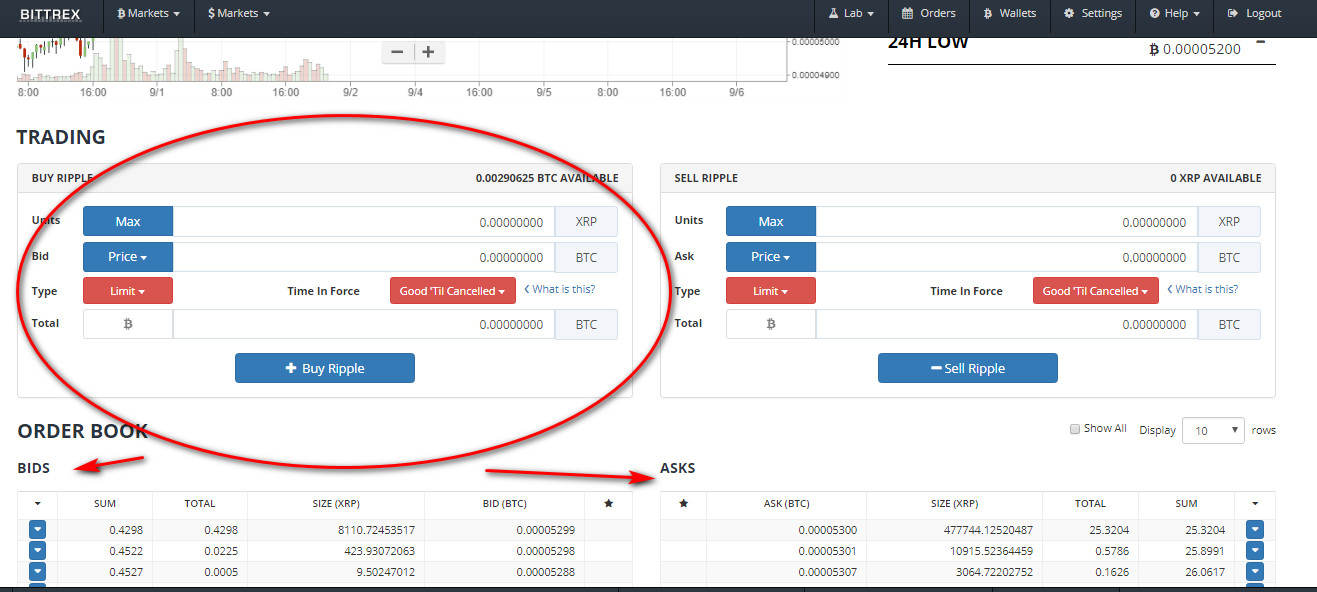Zoom in the chart with plus button
This screenshot has height=592, width=1317.
click(x=428, y=52)
